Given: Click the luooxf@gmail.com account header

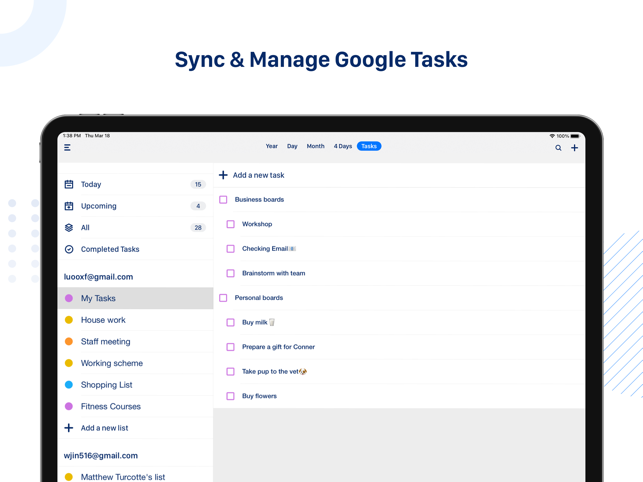Looking at the screenshot, I should coord(98,277).
